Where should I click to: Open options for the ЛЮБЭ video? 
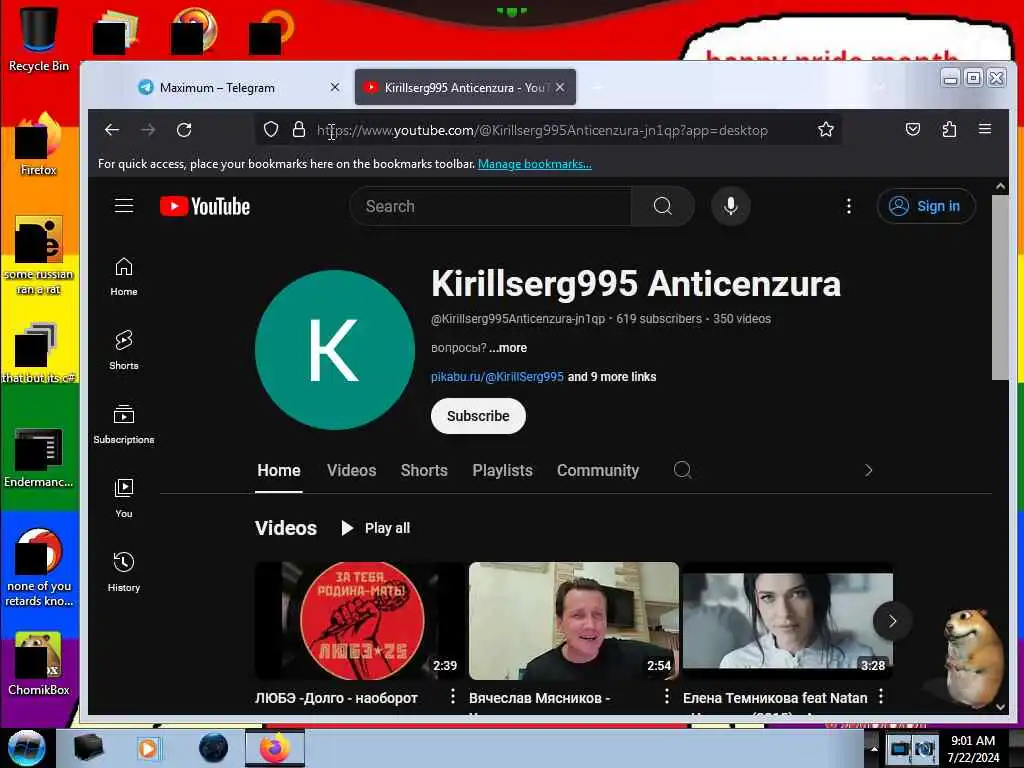point(453,697)
